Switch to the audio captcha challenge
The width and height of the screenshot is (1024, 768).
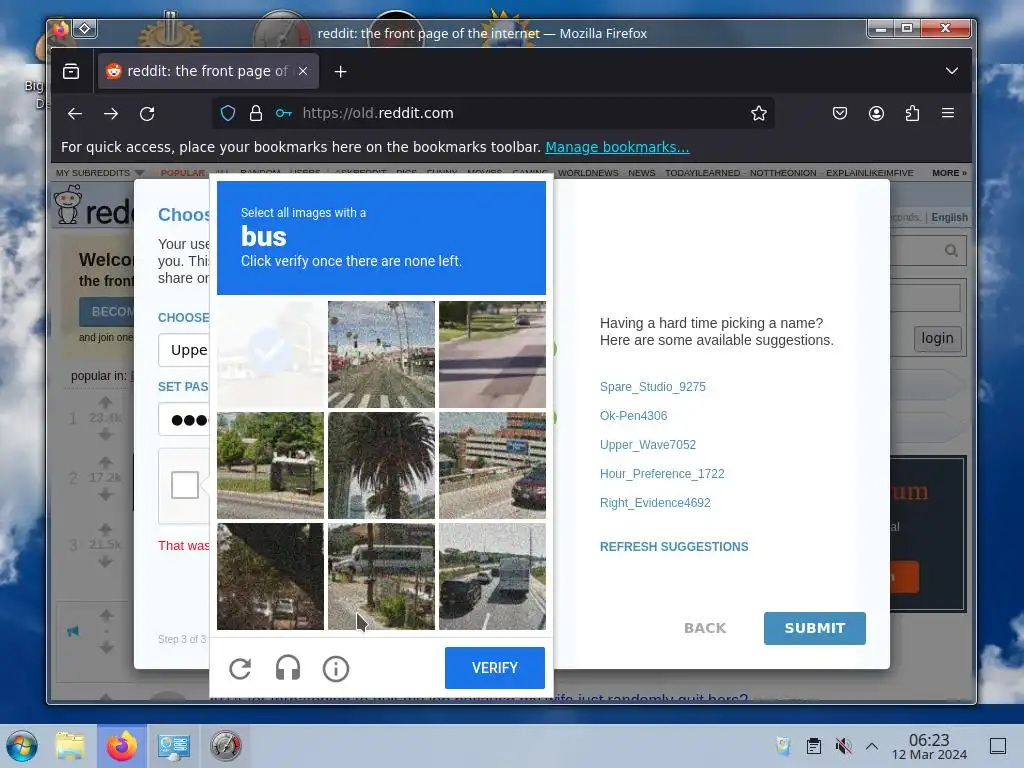287,668
